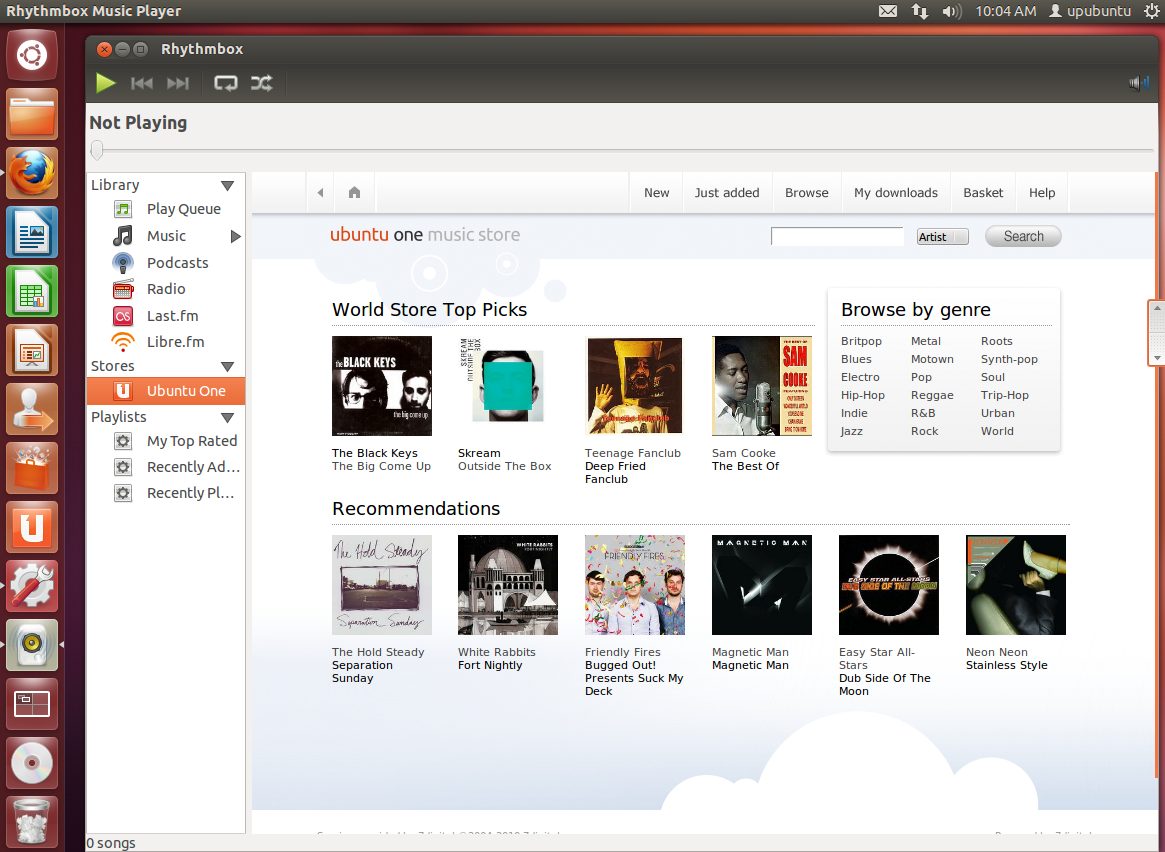Open LibreOffice Calc from launcher

(32, 291)
